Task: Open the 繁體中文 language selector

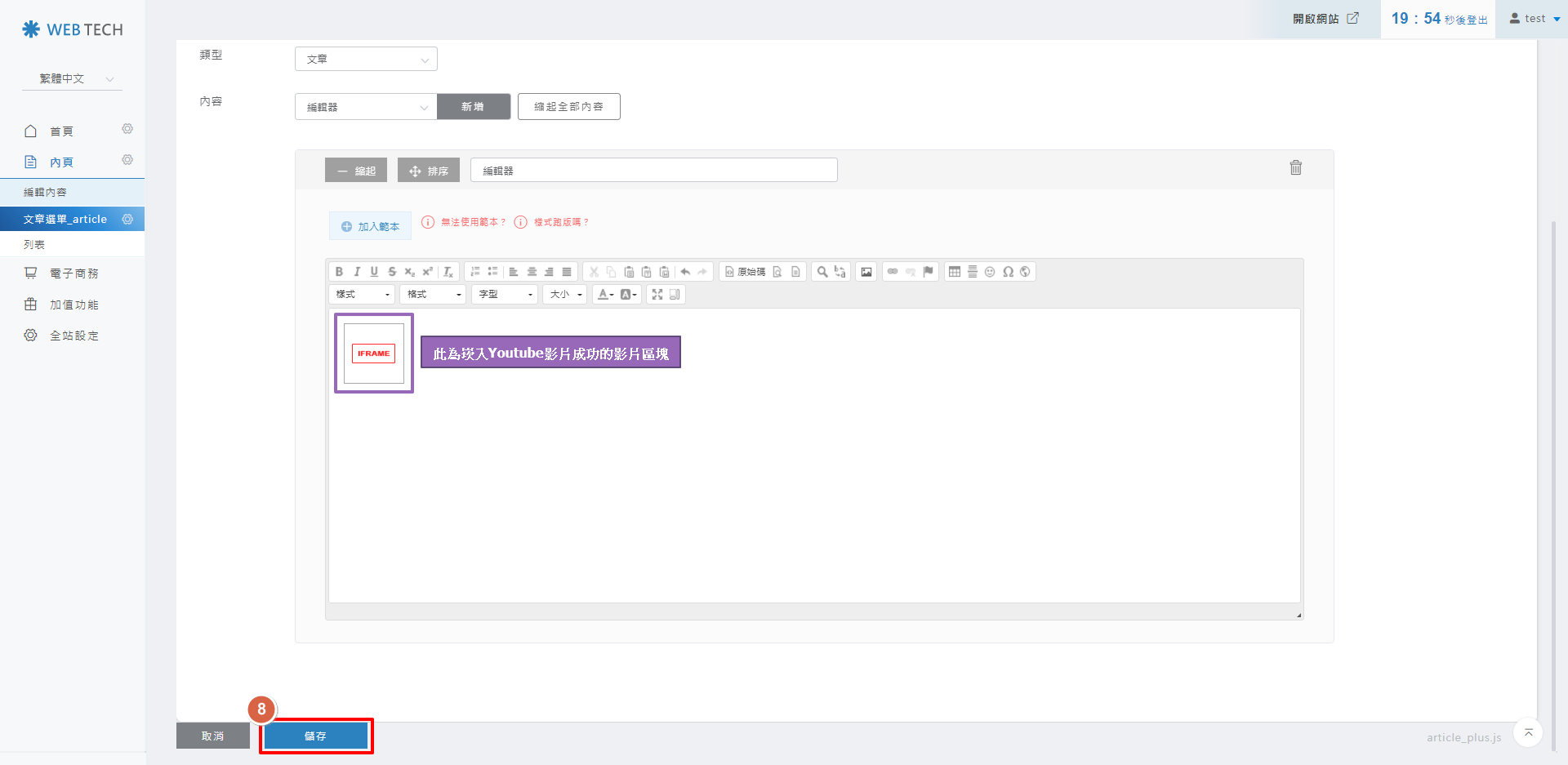Action: click(73, 79)
